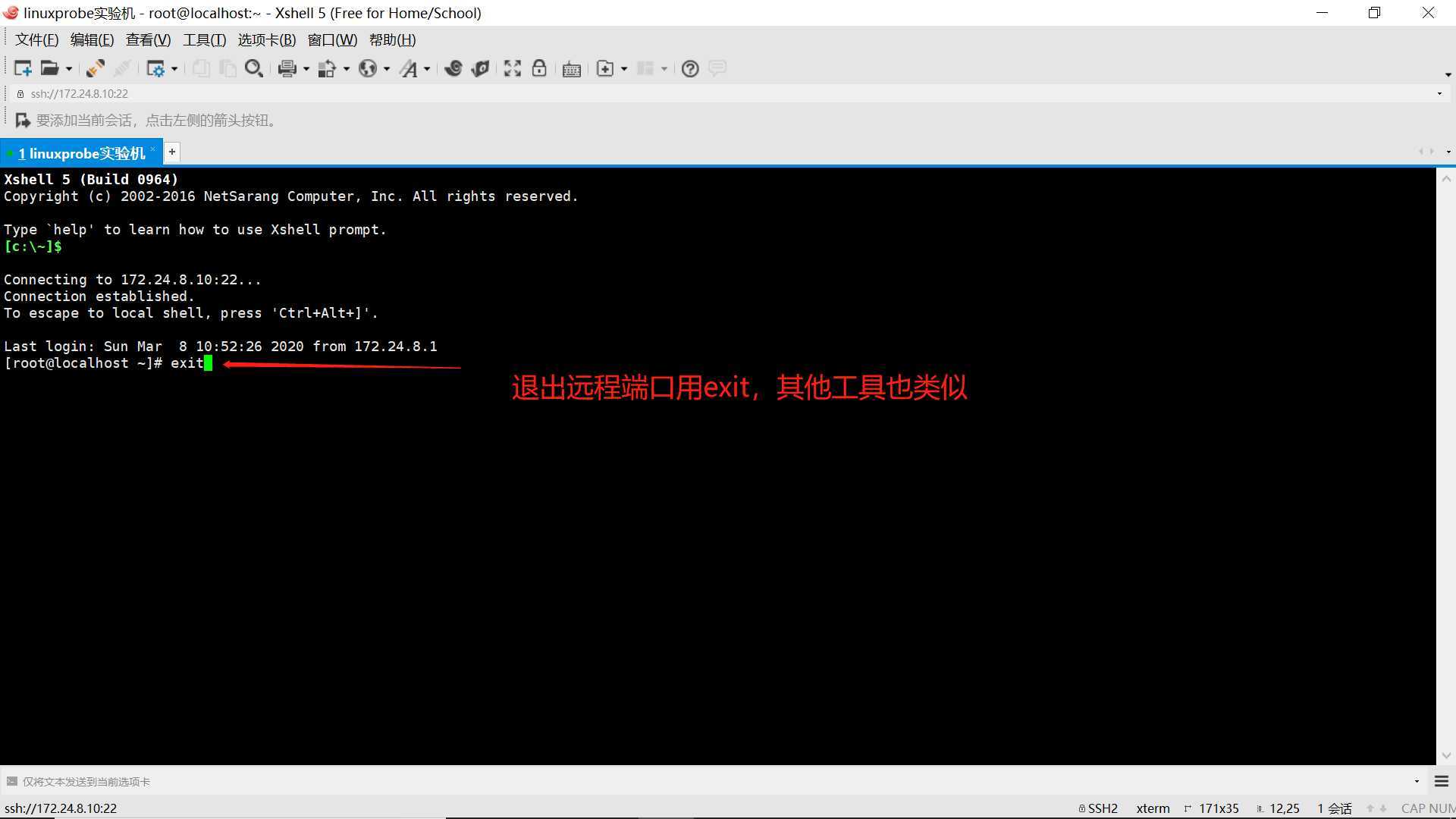This screenshot has height=819, width=1456.
Task: Close the linuxprobe实验机 tab
Action: pos(153,149)
